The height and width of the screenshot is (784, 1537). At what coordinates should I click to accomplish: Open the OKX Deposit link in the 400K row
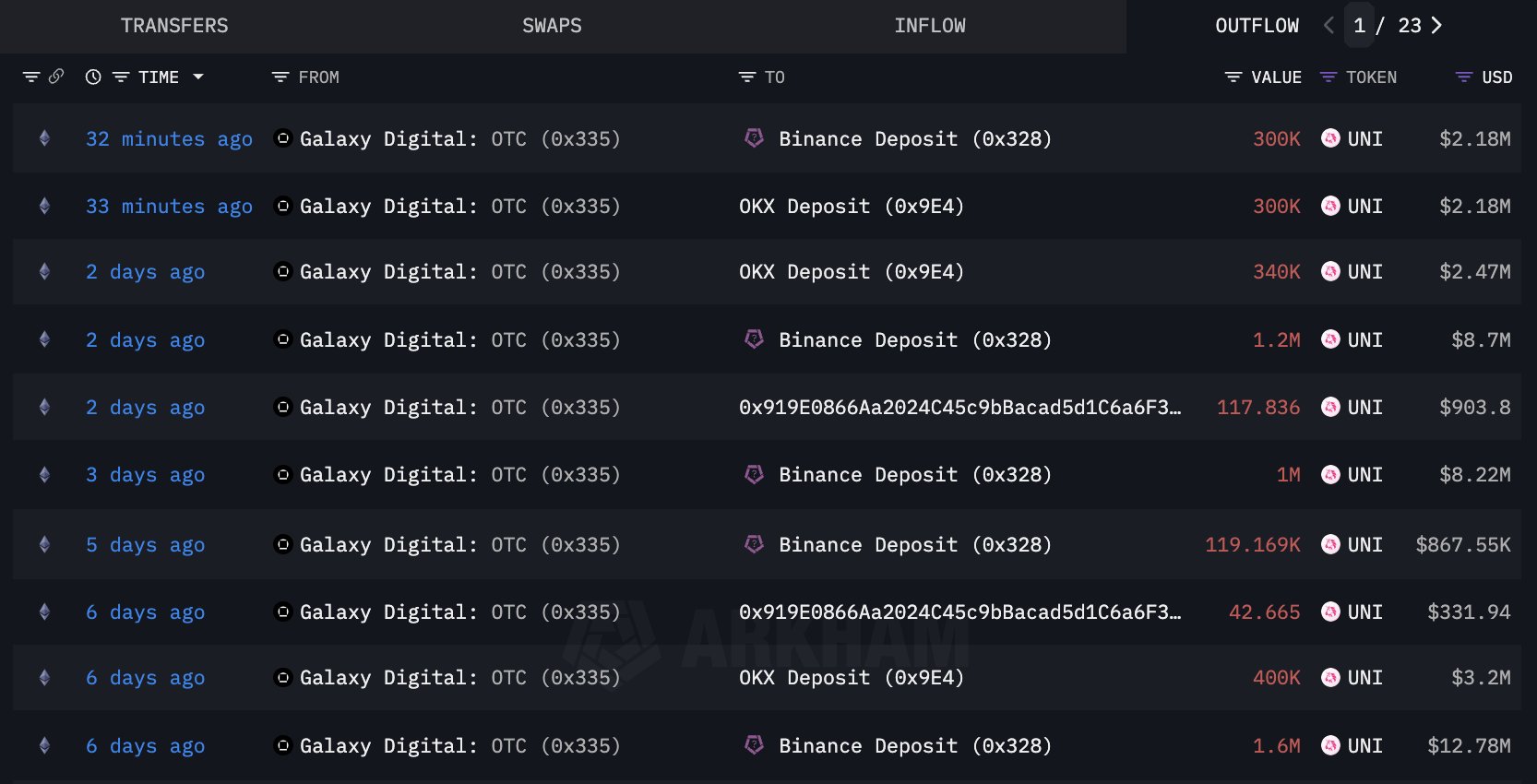851,678
